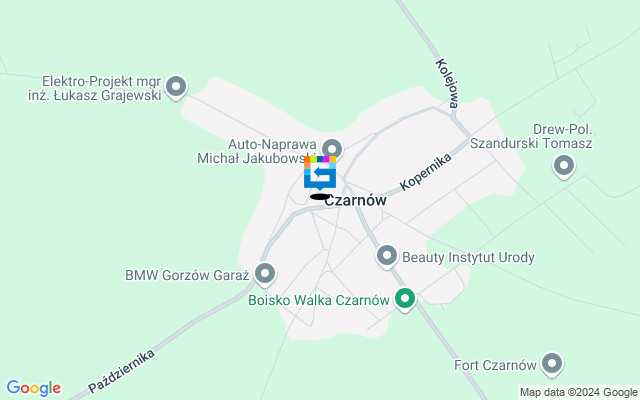Click the colorful blue arrow custom marker
The height and width of the screenshot is (400, 640).
pyautogui.click(x=320, y=173)
